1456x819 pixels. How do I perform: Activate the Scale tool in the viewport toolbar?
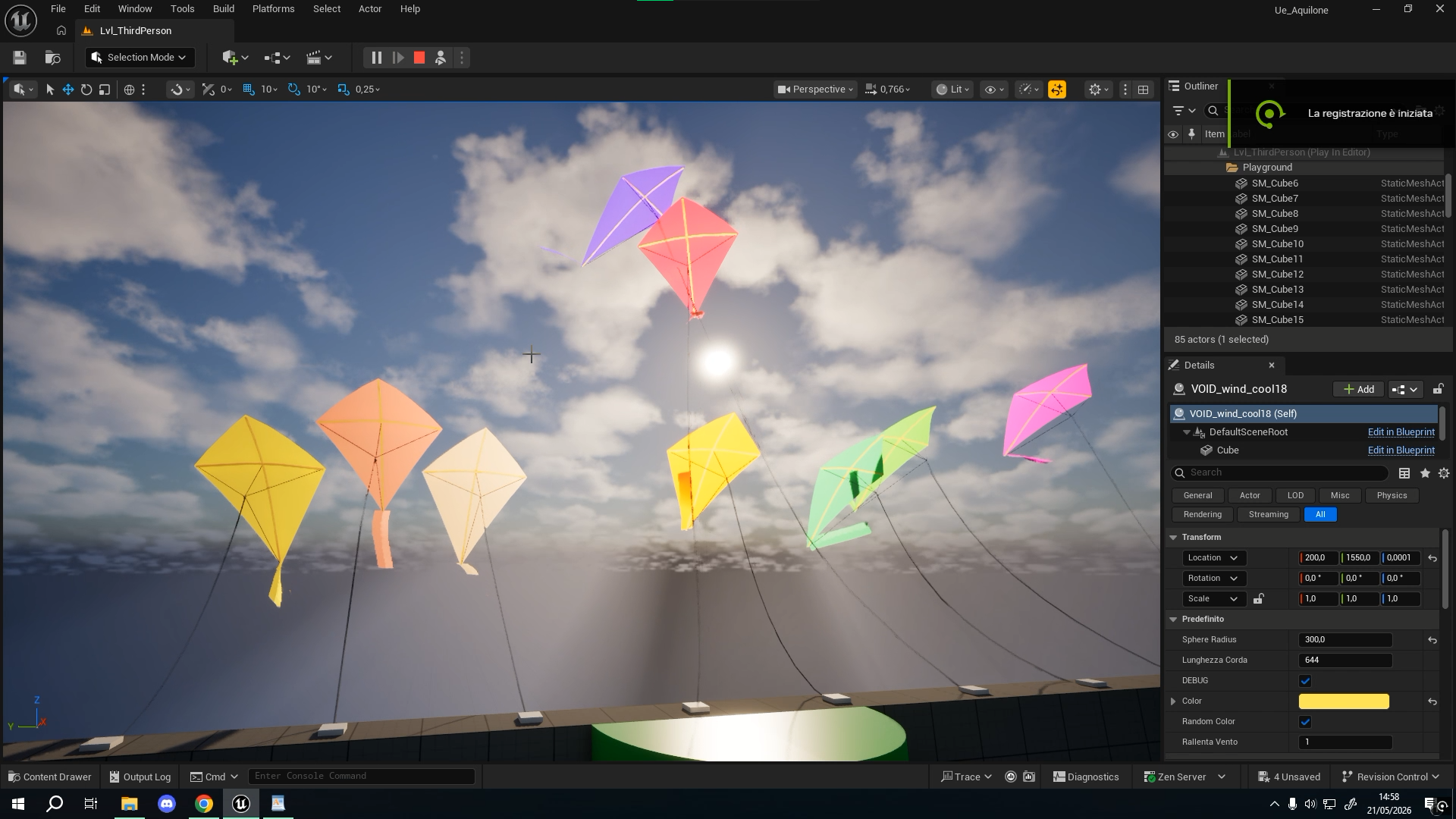tap(105, 89)
